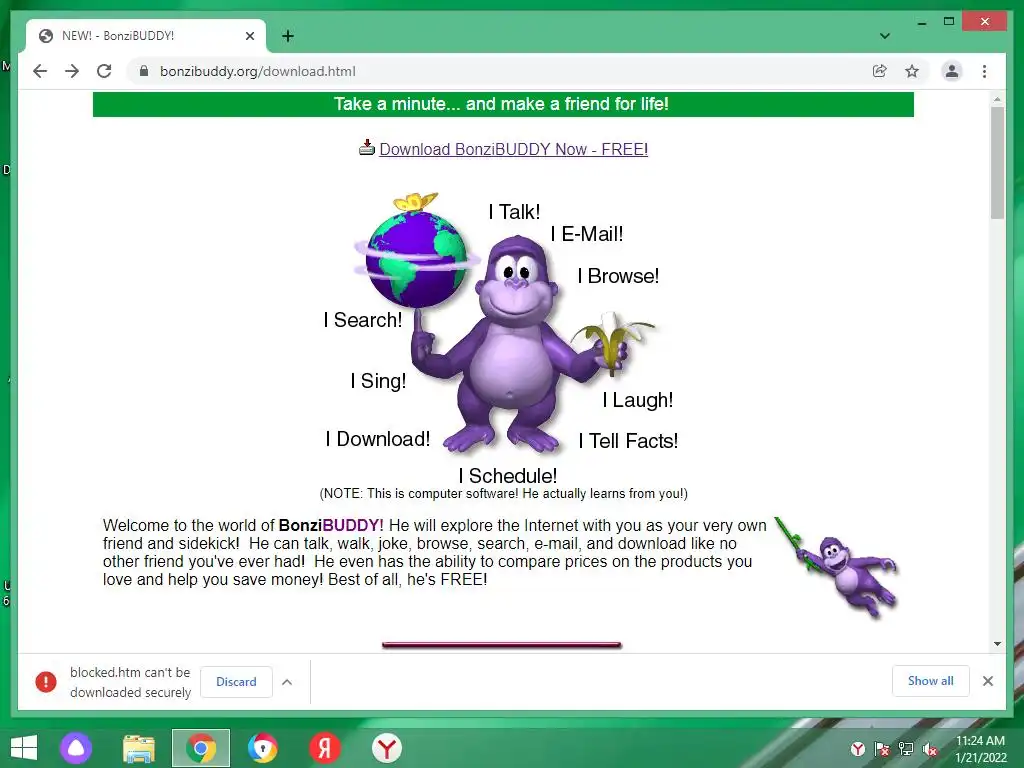Open the colorful shield browser taskbar icon
1024x768 pixels.
[263, 748]
